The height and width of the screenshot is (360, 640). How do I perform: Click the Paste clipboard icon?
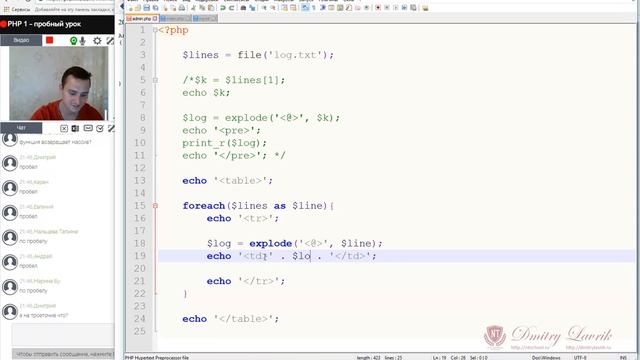coord(211,8)
